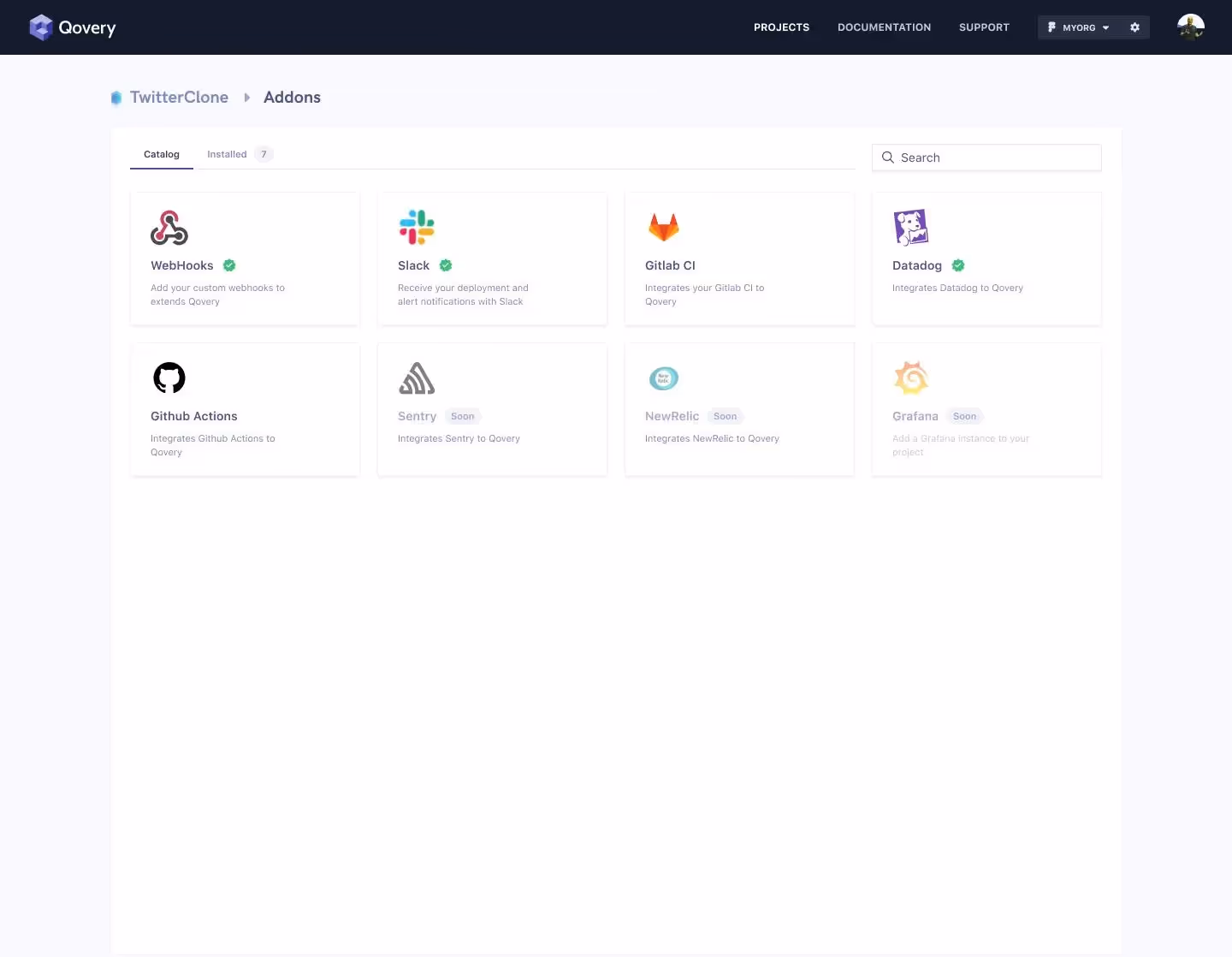Open the Datadog addon title
This screenshot has height=957, width=1232.
click(x=917, y=265)
